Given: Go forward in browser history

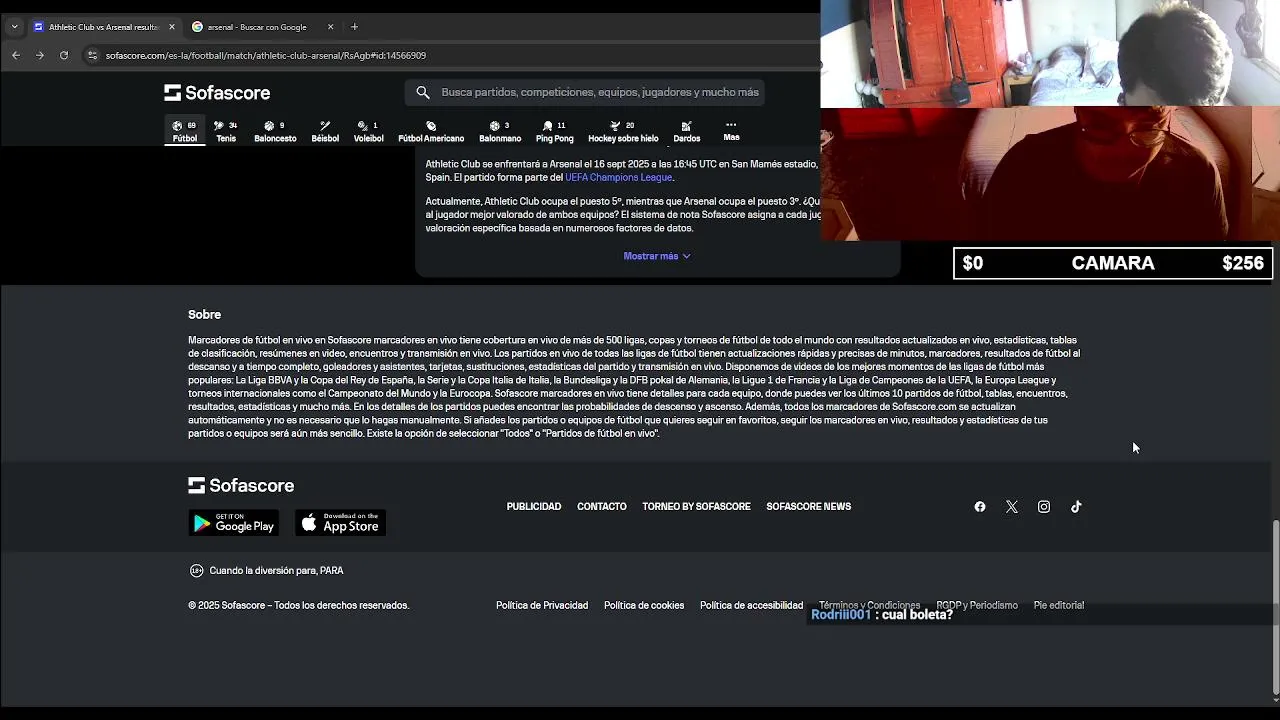Looking at the screenshot, I should [x=40, y=55].
